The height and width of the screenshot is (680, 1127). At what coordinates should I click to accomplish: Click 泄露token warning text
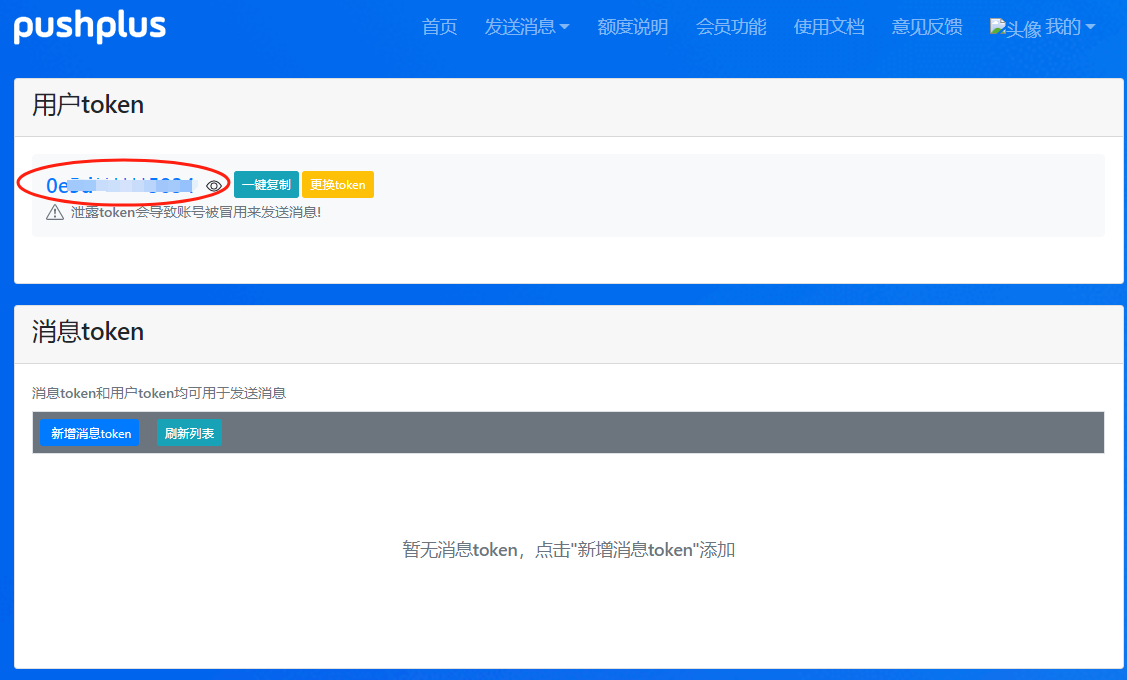click(x=196, y=213)
